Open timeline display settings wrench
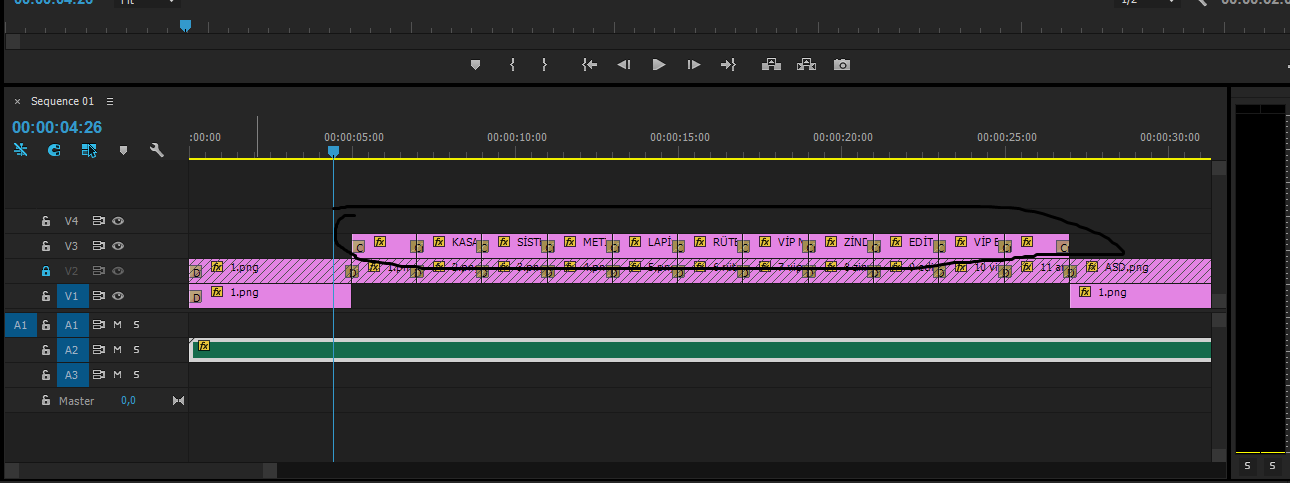The image size is (1290, 483). [x=156, y=150]
